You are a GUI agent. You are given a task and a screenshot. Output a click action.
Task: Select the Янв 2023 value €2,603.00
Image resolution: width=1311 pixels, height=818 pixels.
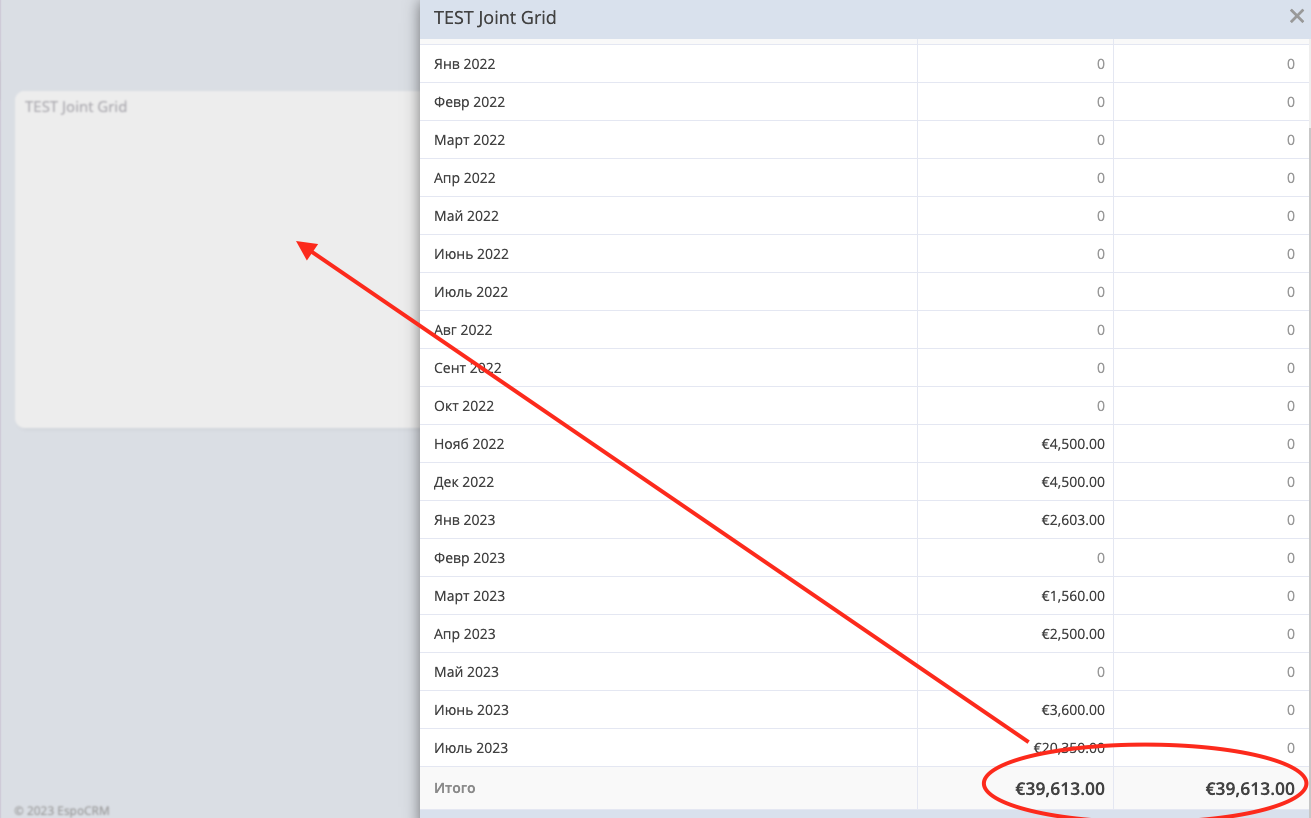pyautogui.click(x=1073, y=520)
